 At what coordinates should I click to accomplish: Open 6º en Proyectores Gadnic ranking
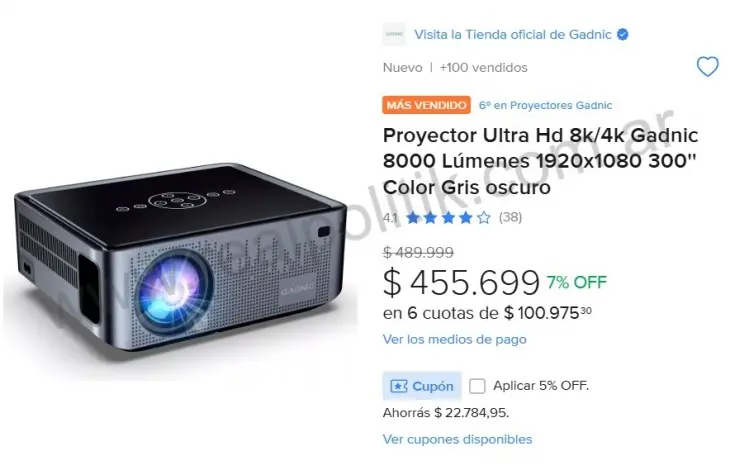coord(545,105)
